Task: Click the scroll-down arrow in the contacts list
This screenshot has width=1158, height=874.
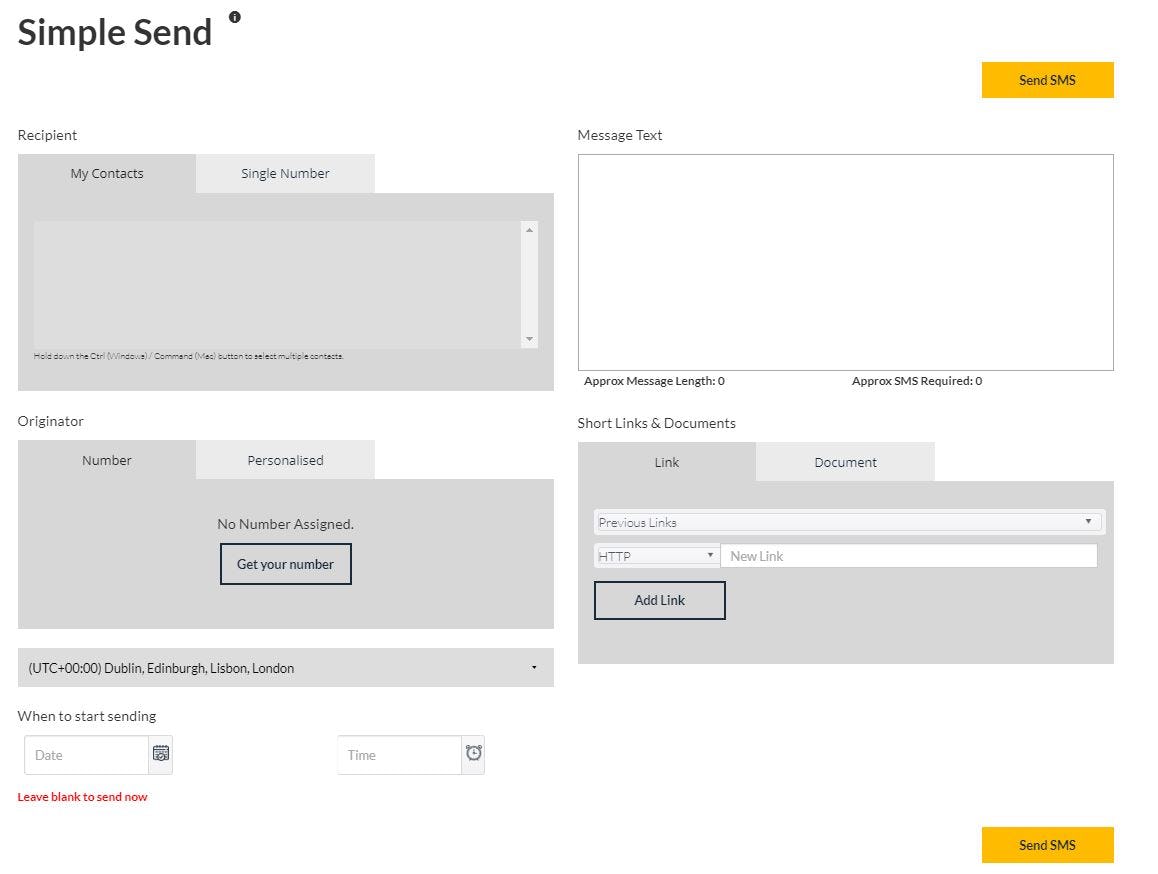Action: tap(528, 340)
